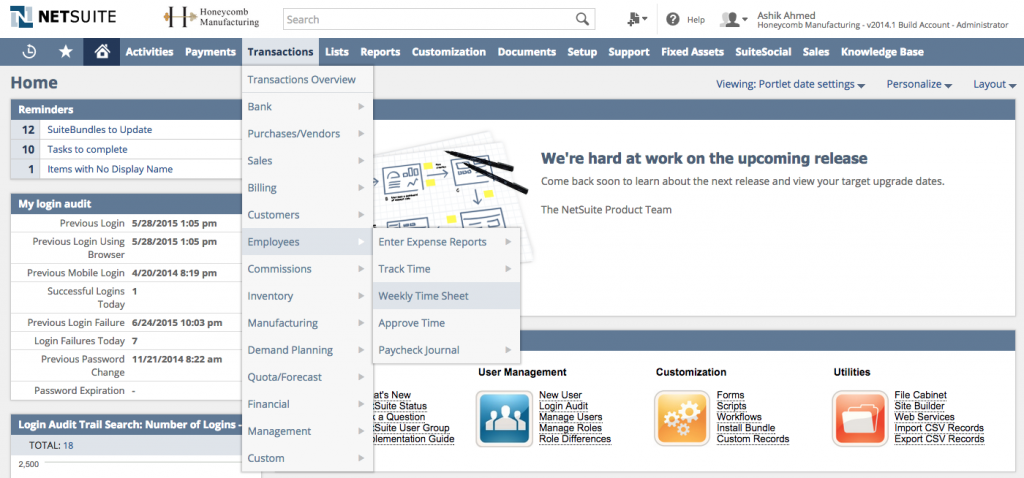Open the Lists menu

[x=337, y=52]
